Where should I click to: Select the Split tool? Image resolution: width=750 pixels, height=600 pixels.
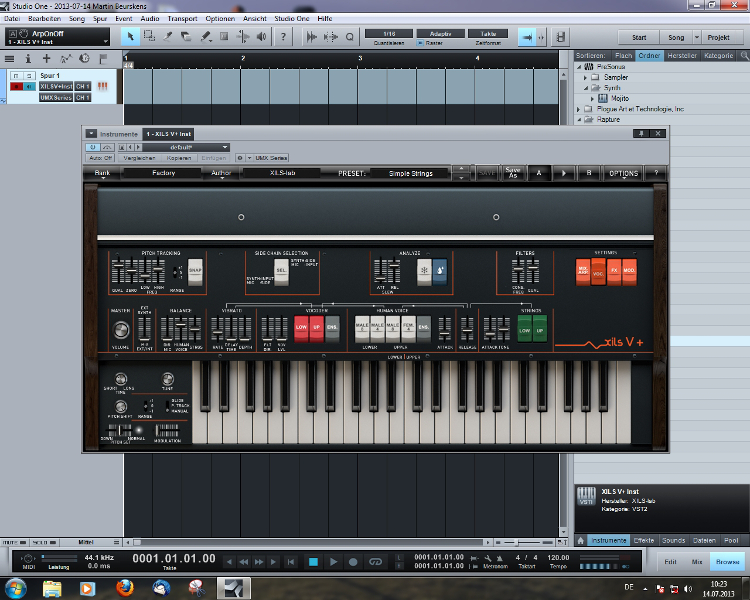(x=167, y=36)
